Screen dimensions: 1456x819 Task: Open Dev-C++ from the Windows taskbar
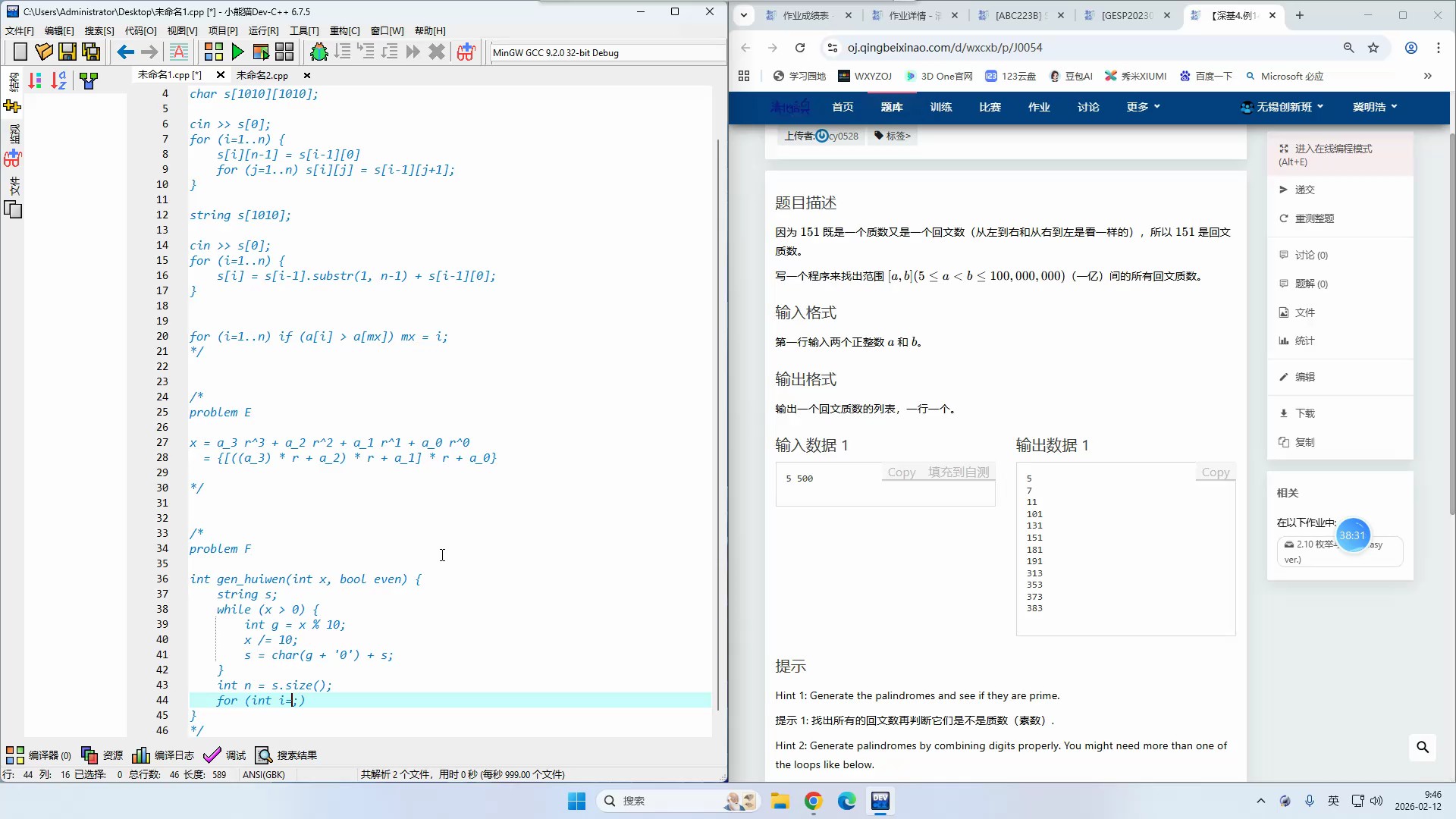pos(880,801)
